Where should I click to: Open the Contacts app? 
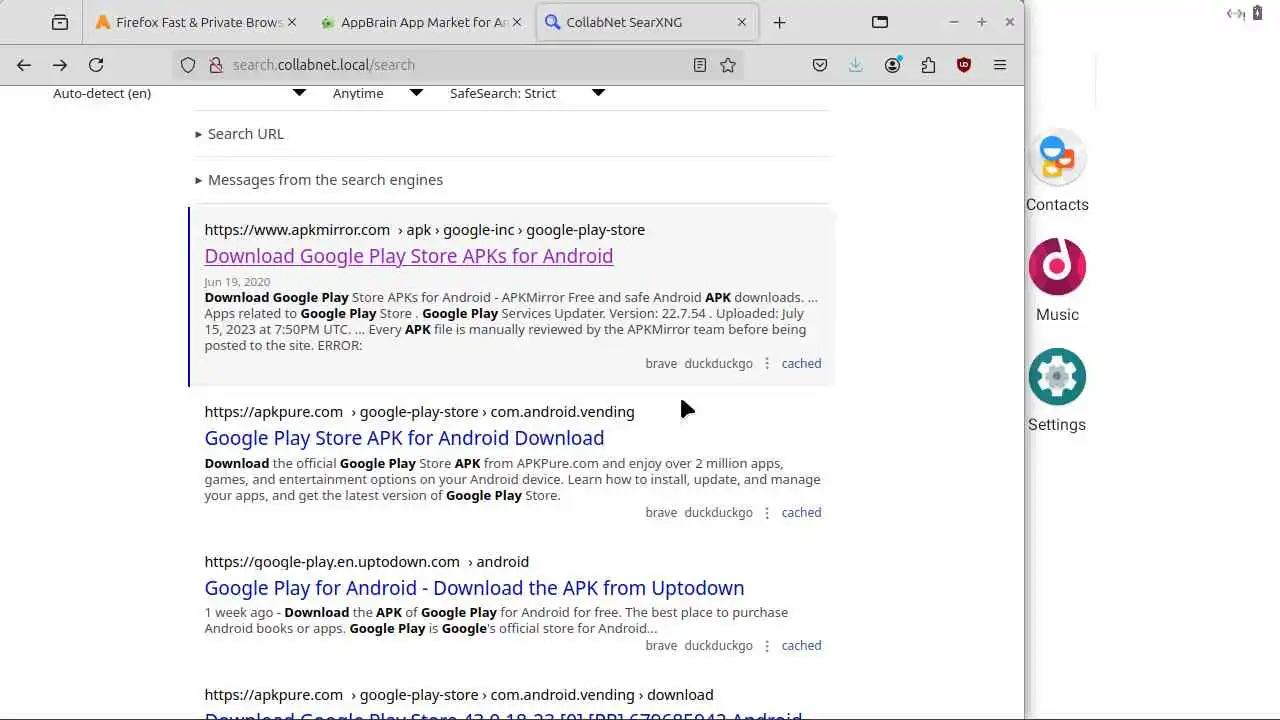[1057, 171]
